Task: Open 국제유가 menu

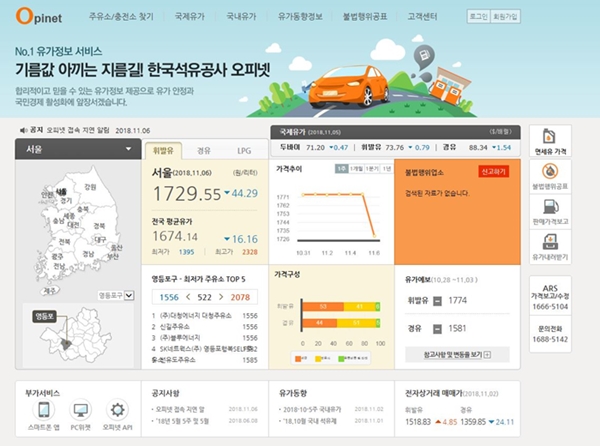Action: click(189, 16)
